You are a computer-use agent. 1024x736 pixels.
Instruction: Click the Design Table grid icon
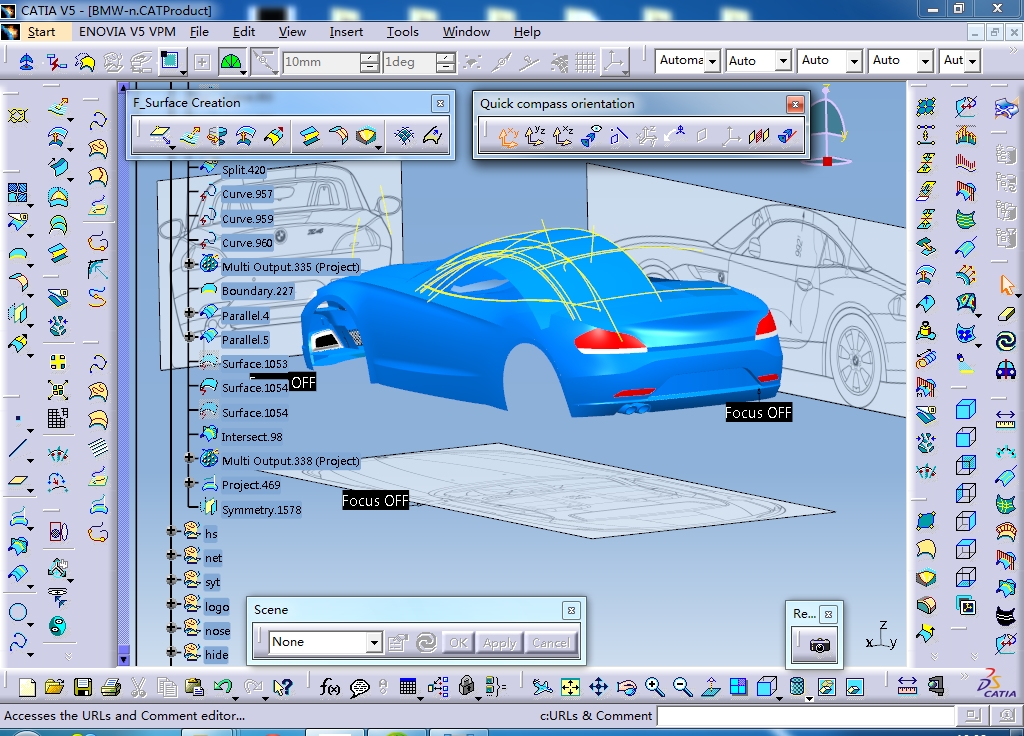coord(408,687)
